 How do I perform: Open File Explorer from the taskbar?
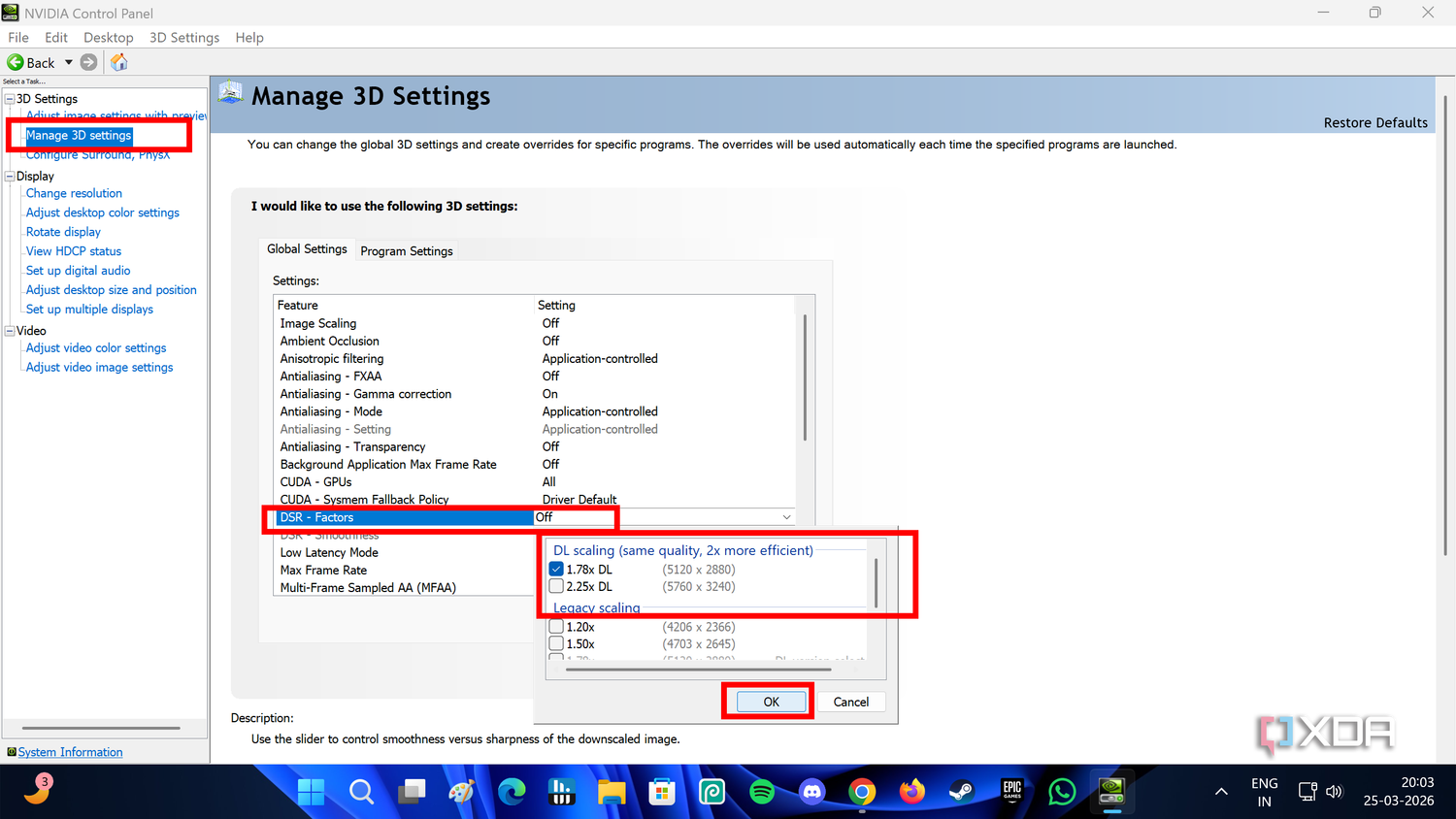(x=612, y=792)
